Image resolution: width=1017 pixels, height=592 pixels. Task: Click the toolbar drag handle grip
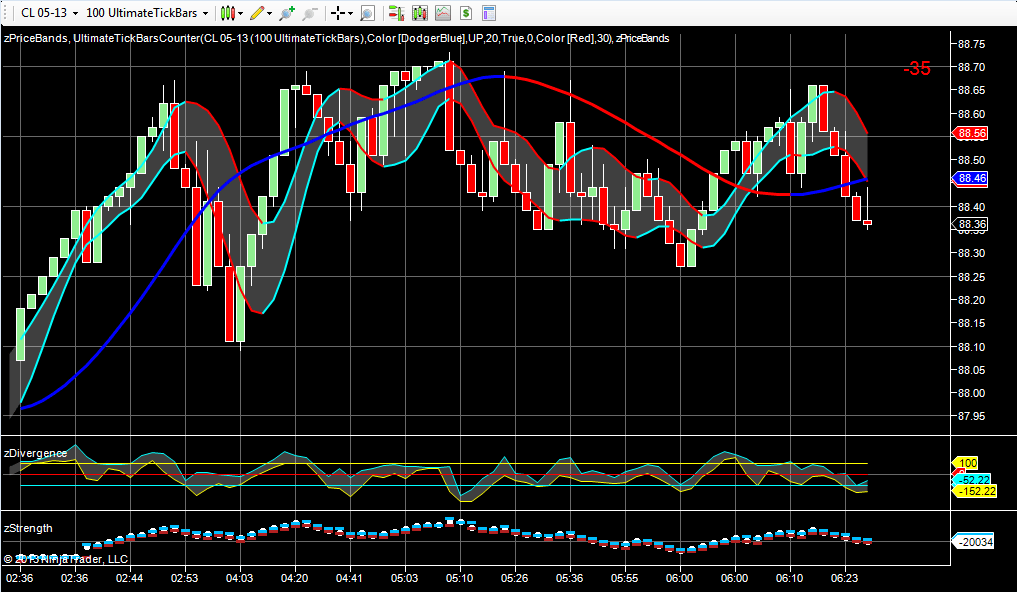click(7, 13)
